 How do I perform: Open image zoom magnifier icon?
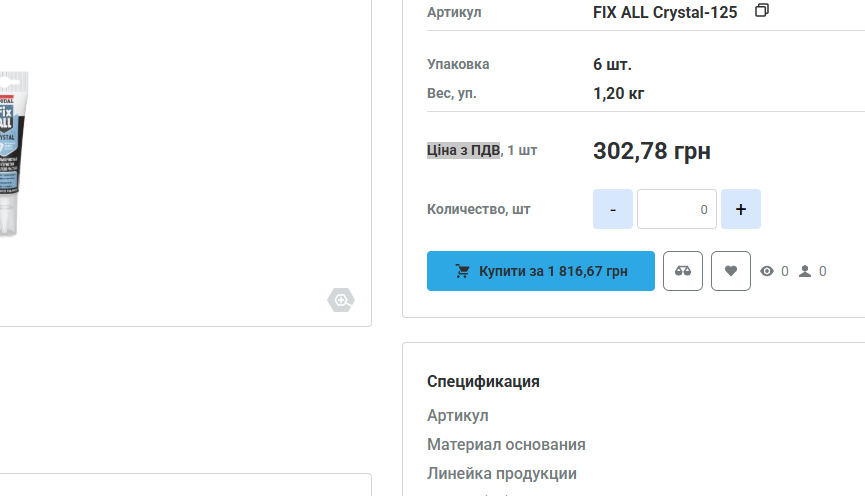(341, 300)
